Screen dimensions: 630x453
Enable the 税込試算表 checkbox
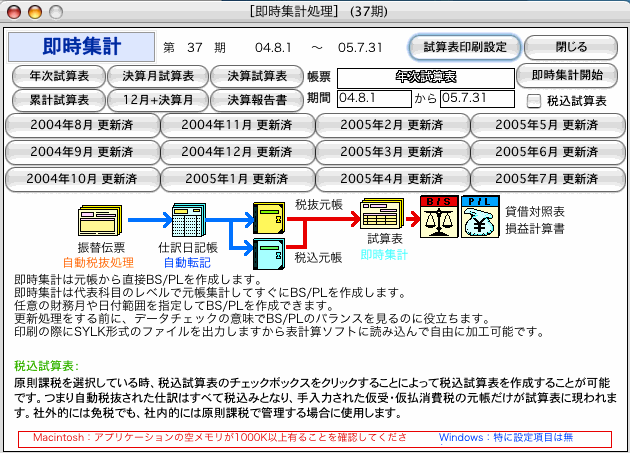tap(534, 100)
